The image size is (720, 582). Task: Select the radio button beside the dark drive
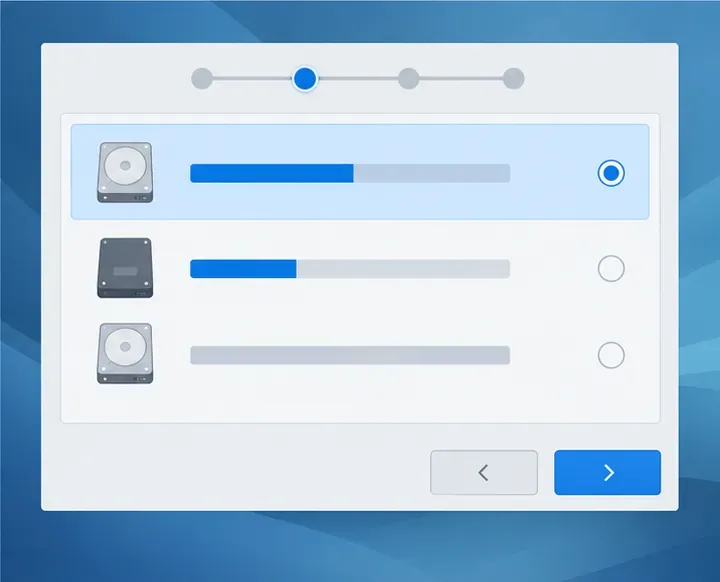click(611, 268)
